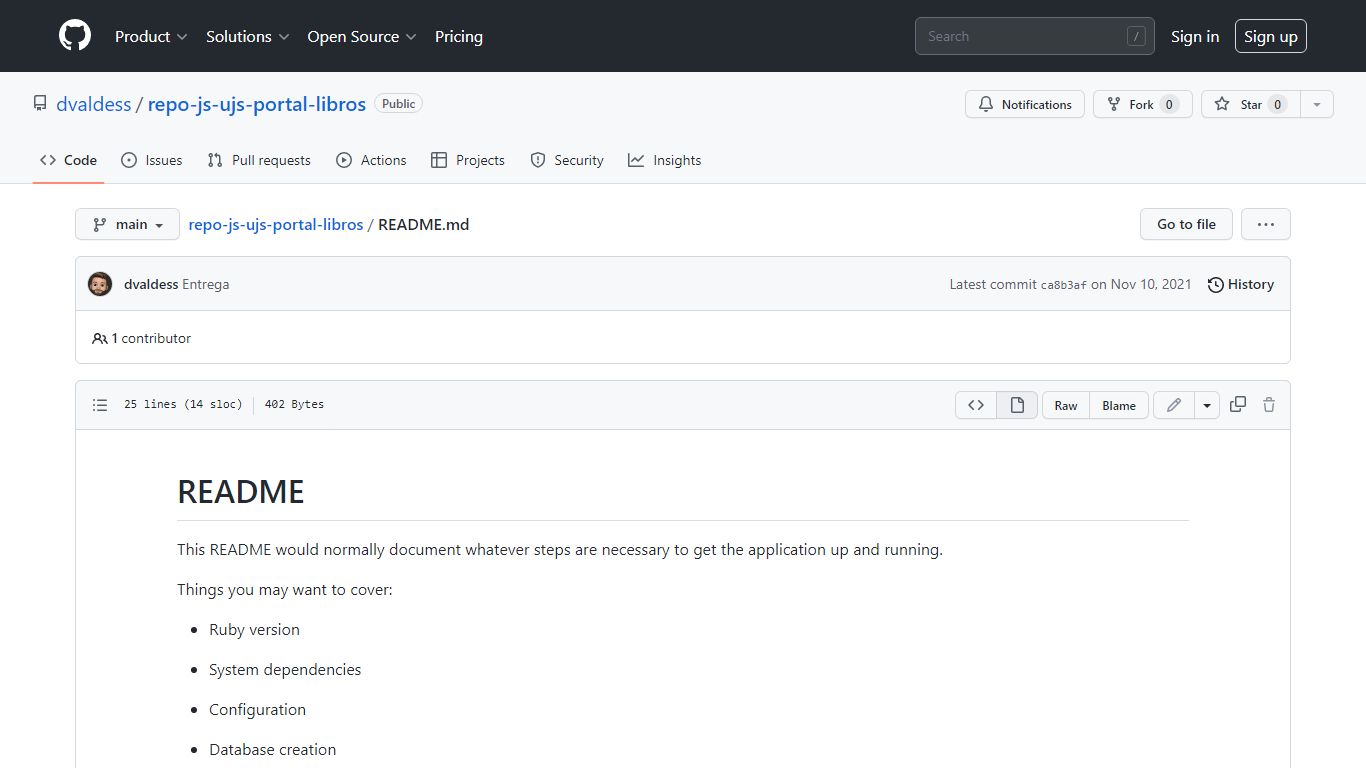Screen dimensions: 1366x768
Task: Open repo-js-ujs-portal-libros title link
Action: (257, 104)
